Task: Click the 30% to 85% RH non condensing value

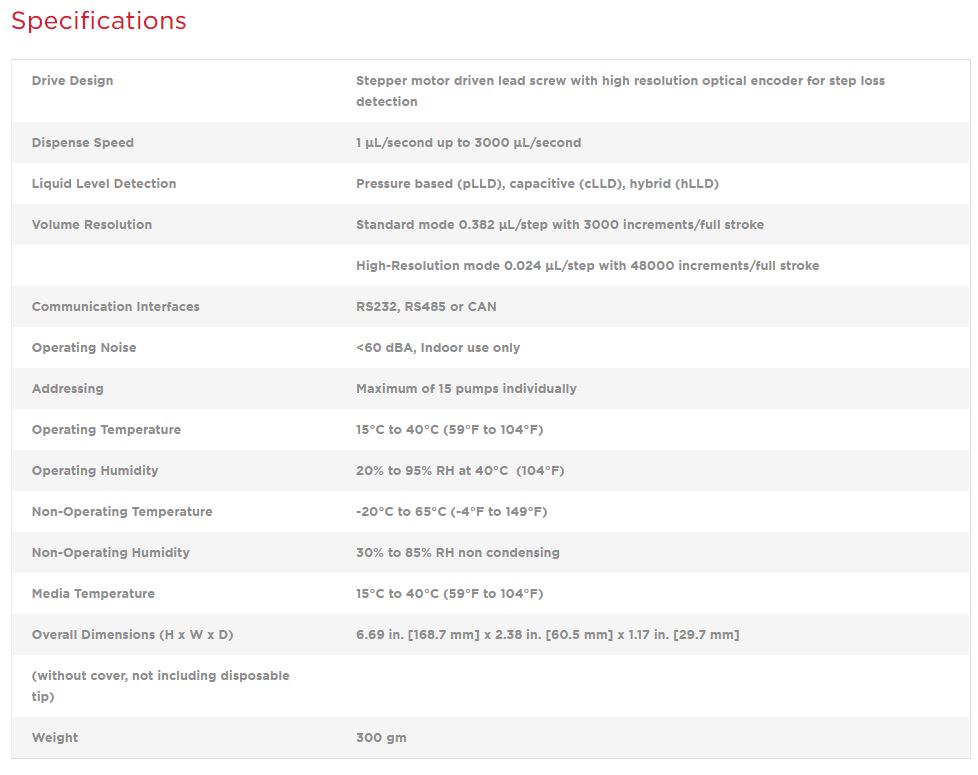Action: (457, 553)
